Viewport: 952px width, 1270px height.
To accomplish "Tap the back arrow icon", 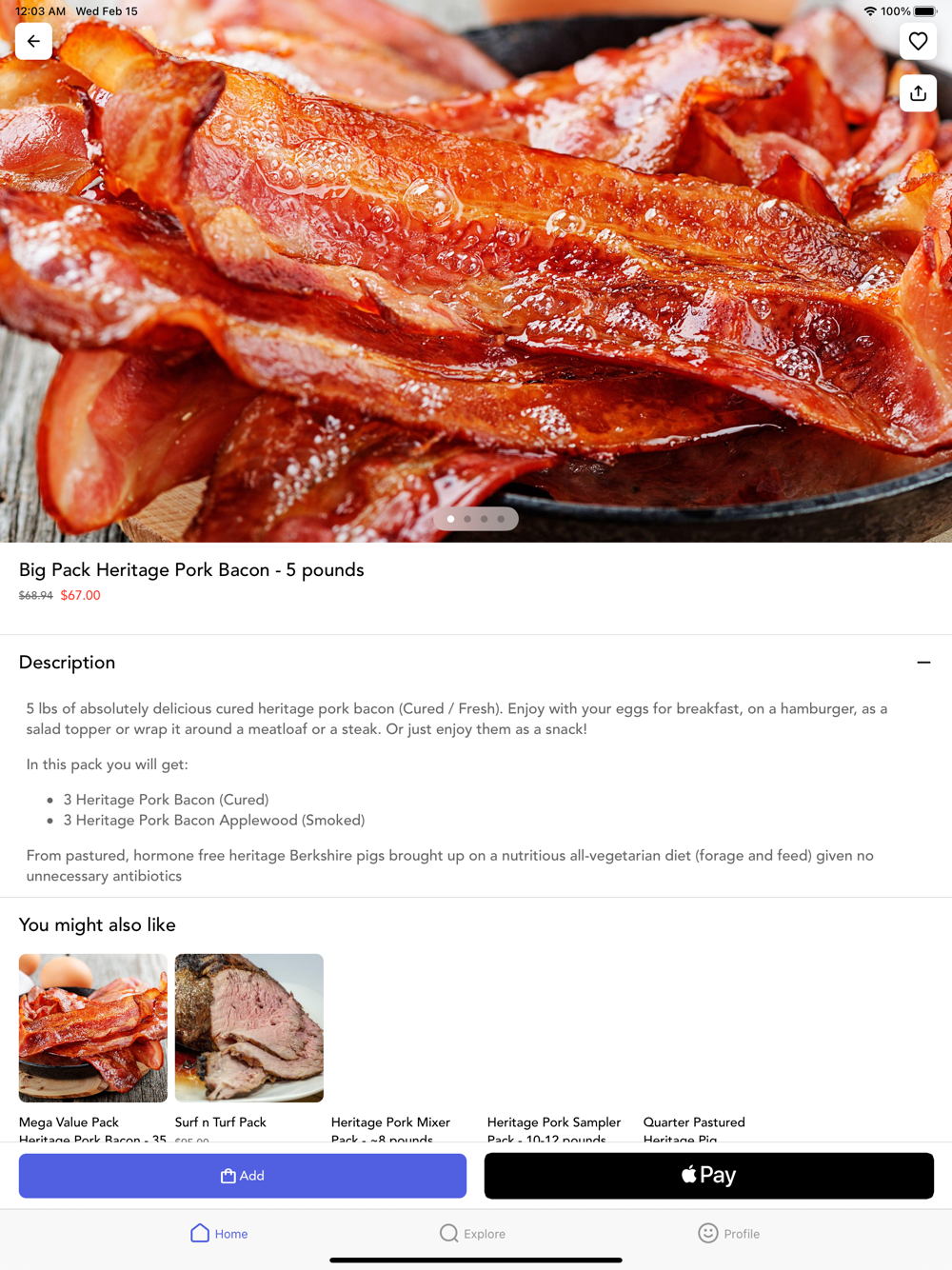I will 33,41.
